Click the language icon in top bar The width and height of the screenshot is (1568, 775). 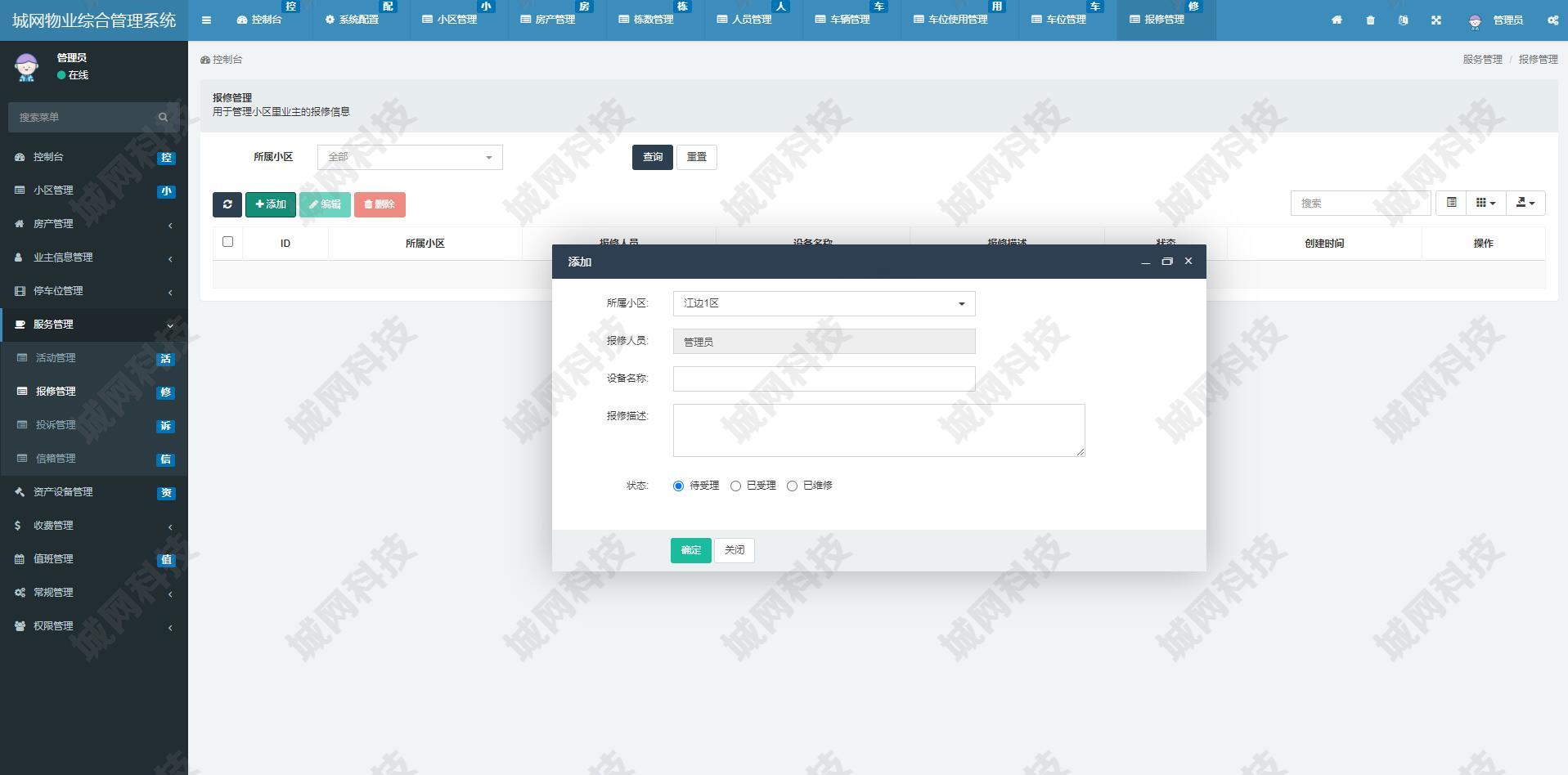(1403, 20)
